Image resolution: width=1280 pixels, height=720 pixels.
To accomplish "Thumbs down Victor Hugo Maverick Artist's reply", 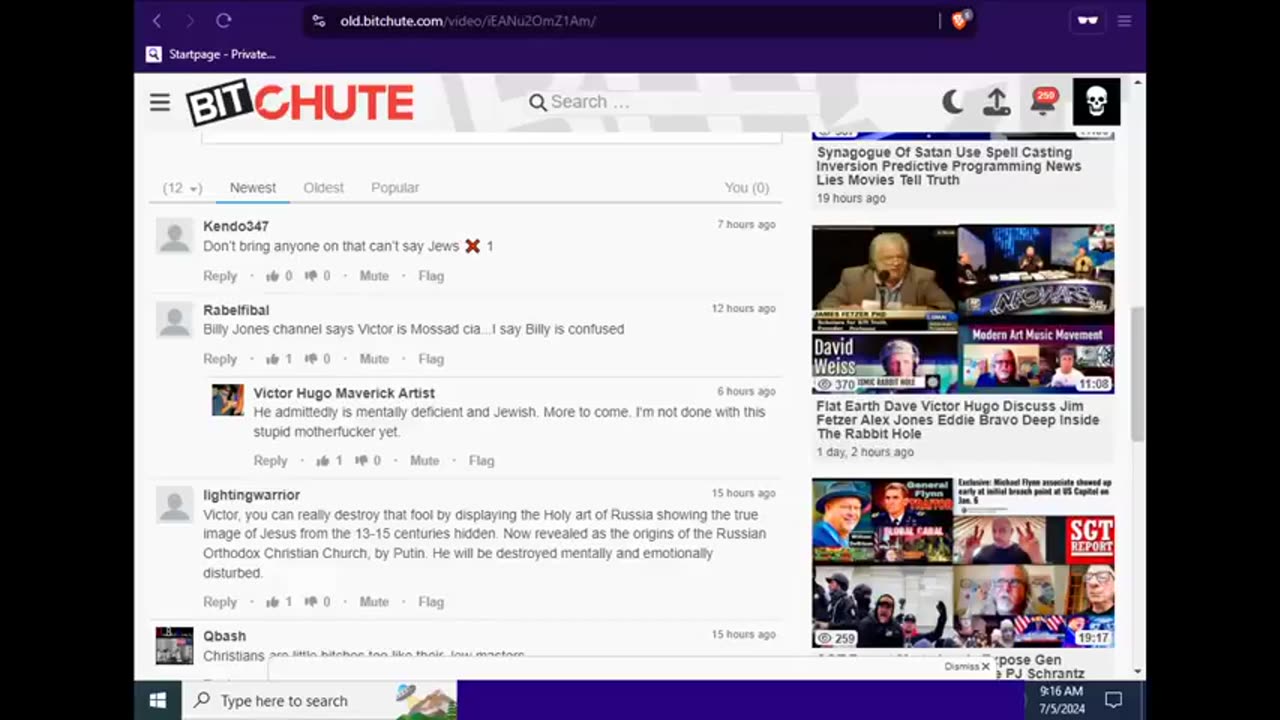I will 361,461.
